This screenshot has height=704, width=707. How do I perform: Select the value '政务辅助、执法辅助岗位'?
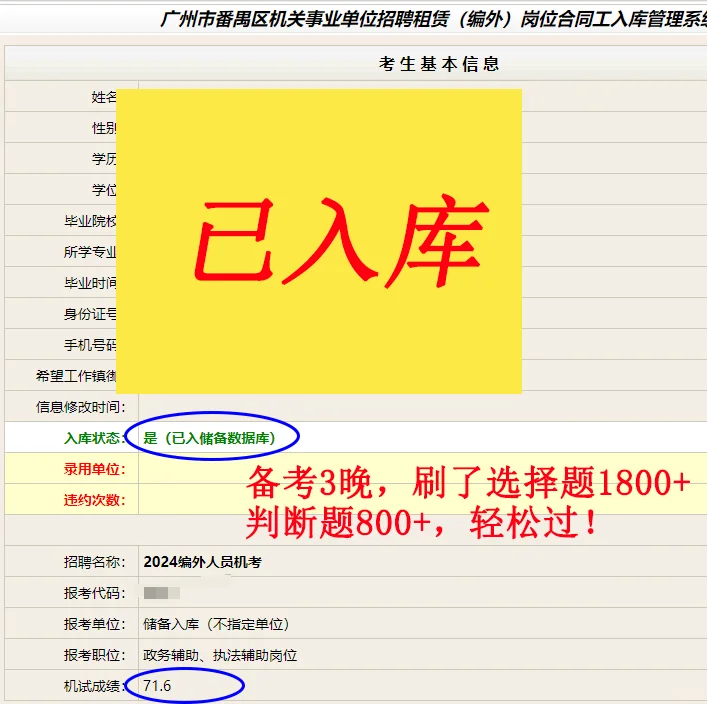click(x=220, y=655)
